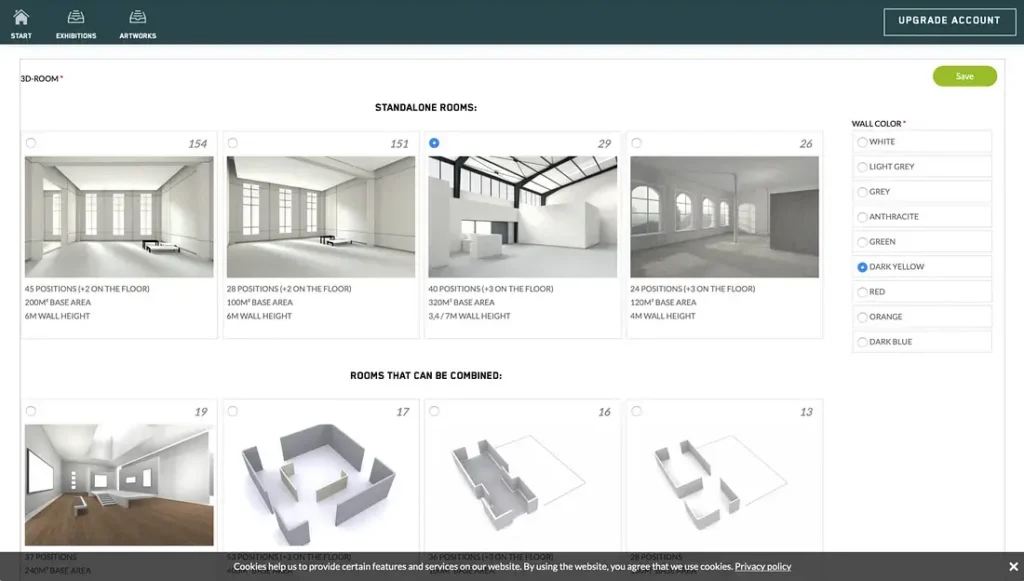This screenshot has width=1024, height=581.
Task: Click the Save button
Action: click(x=964, y=76)
